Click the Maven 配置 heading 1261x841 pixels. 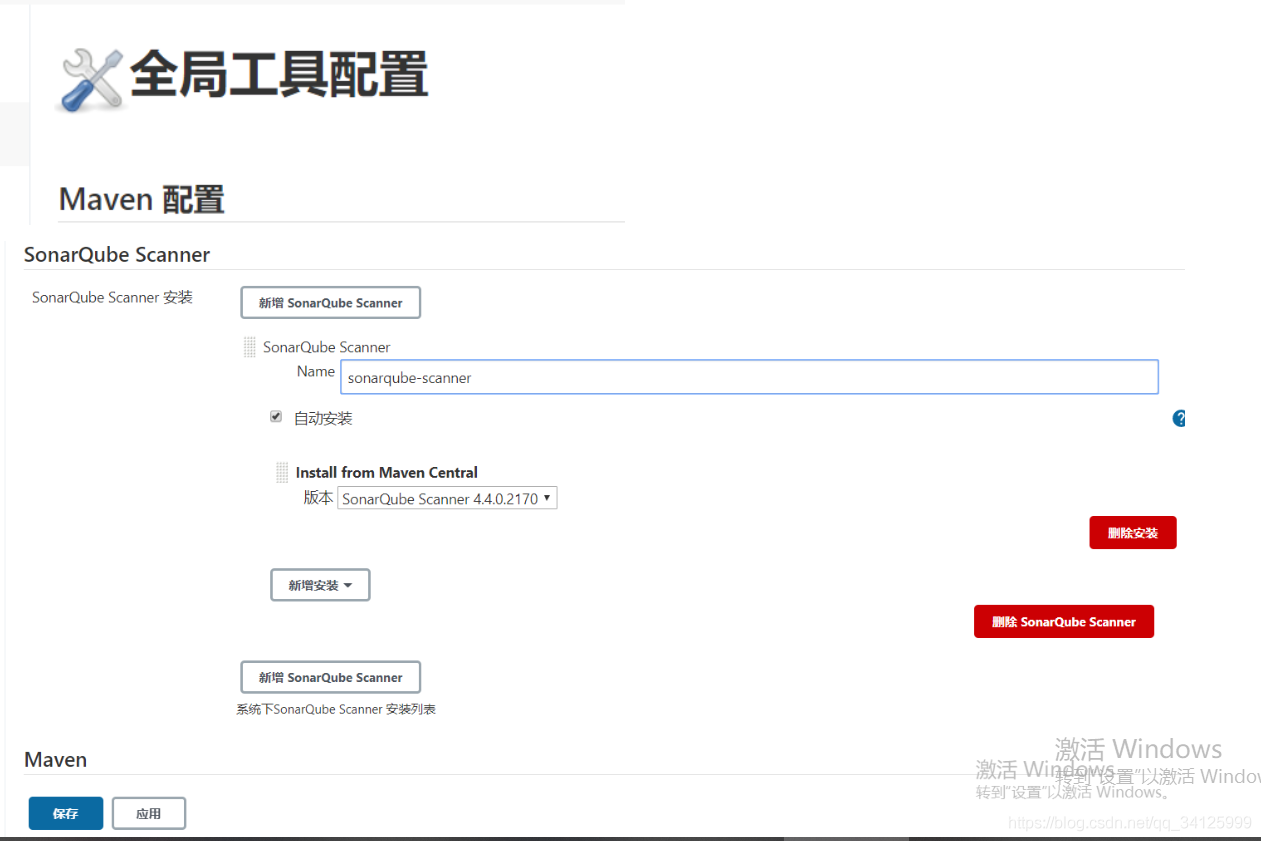click(x=142, y=199)
